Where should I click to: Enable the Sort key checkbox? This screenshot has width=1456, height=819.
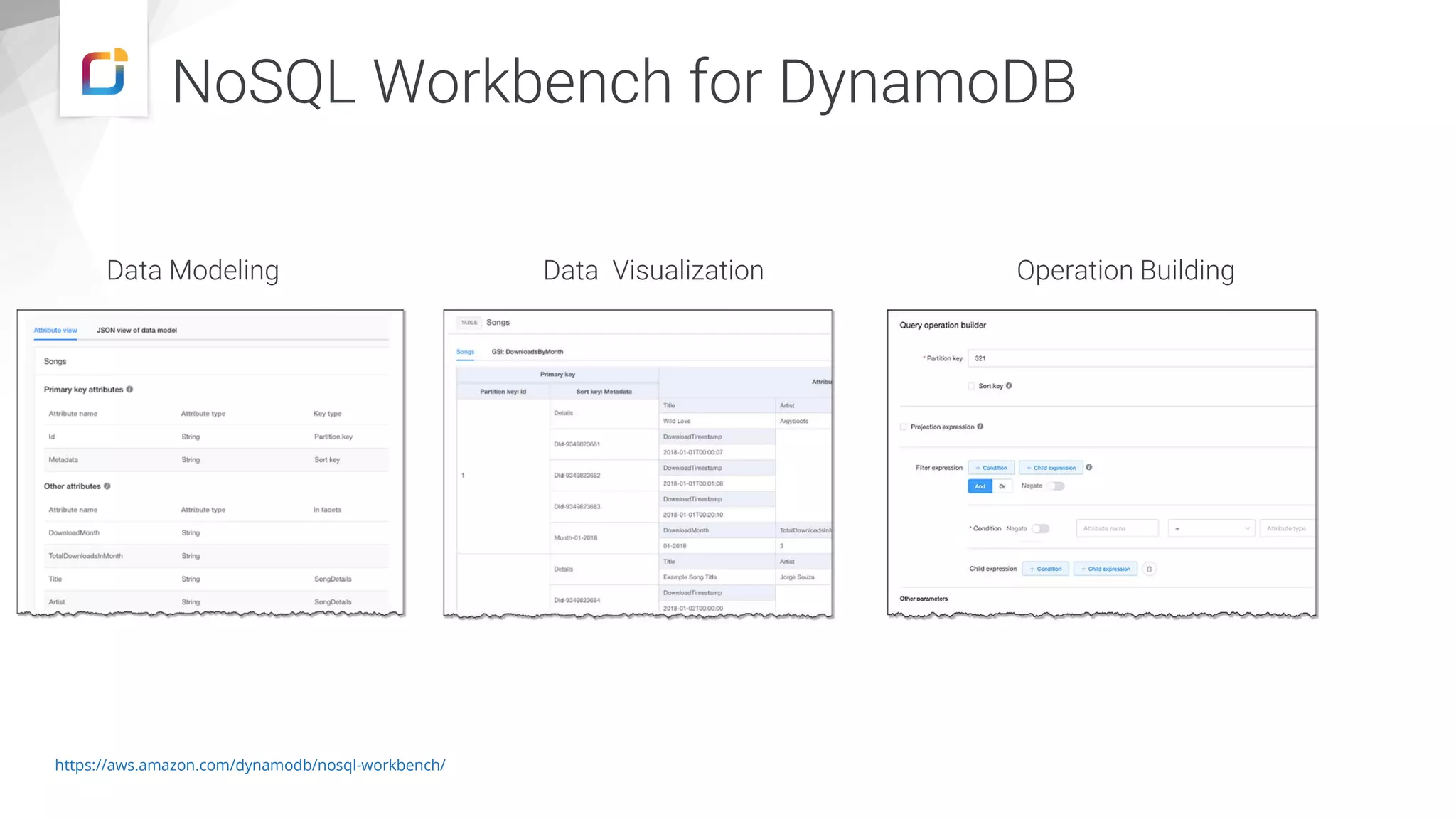[971, 386]
